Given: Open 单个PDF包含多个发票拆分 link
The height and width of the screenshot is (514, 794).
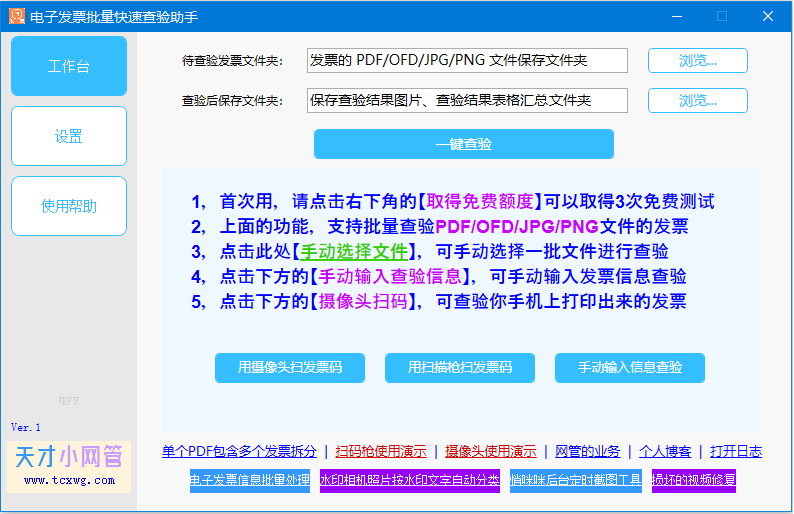Looking at the screenshot, I should tap(239, 451).
